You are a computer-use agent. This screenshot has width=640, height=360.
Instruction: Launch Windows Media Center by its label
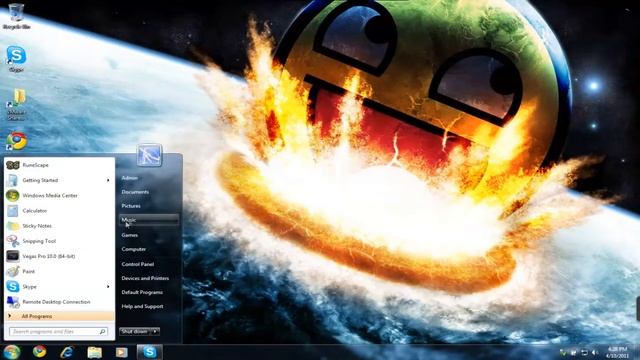50,196
